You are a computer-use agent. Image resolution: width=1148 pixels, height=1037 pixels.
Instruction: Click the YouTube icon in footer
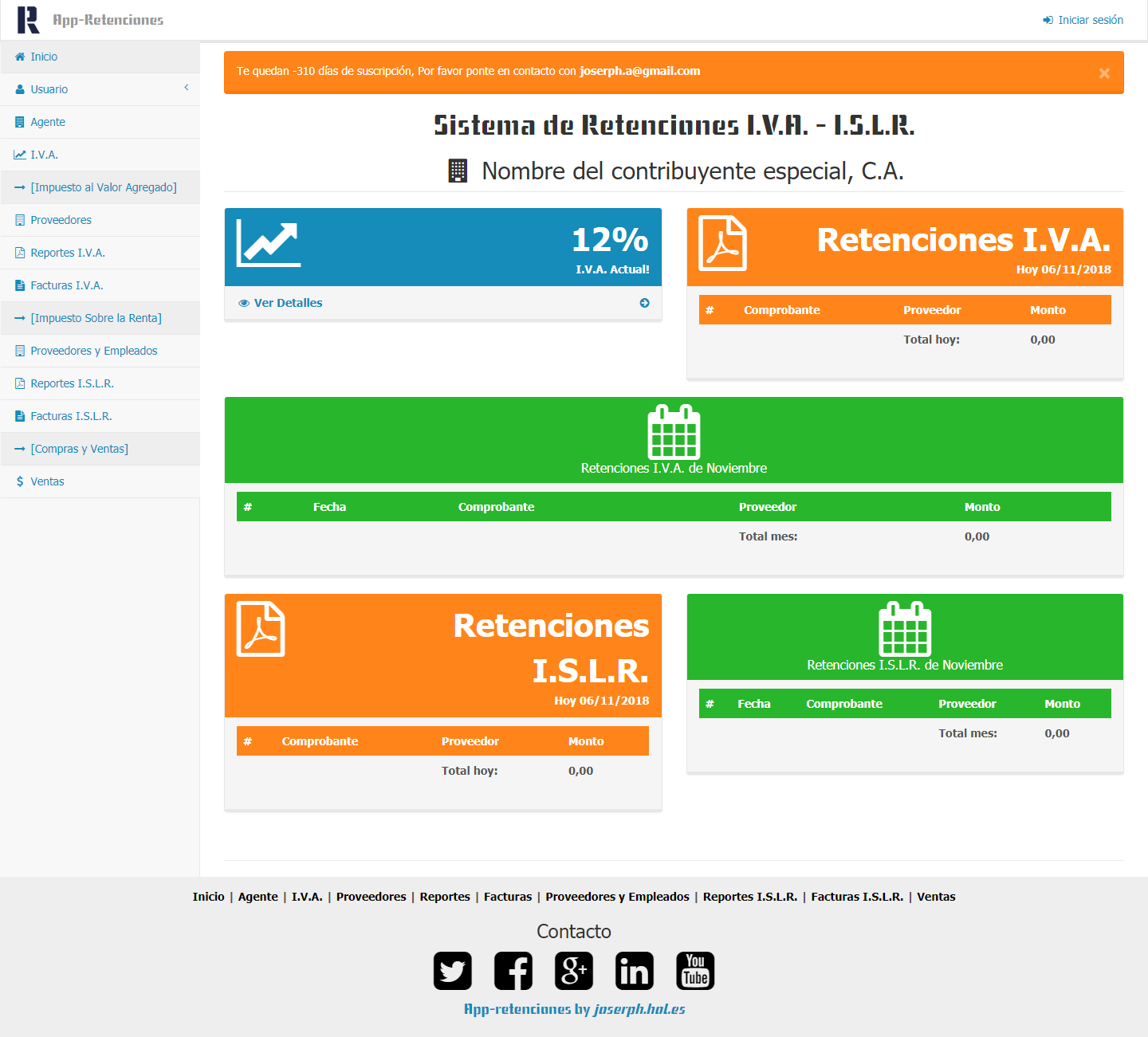[694, 971]
